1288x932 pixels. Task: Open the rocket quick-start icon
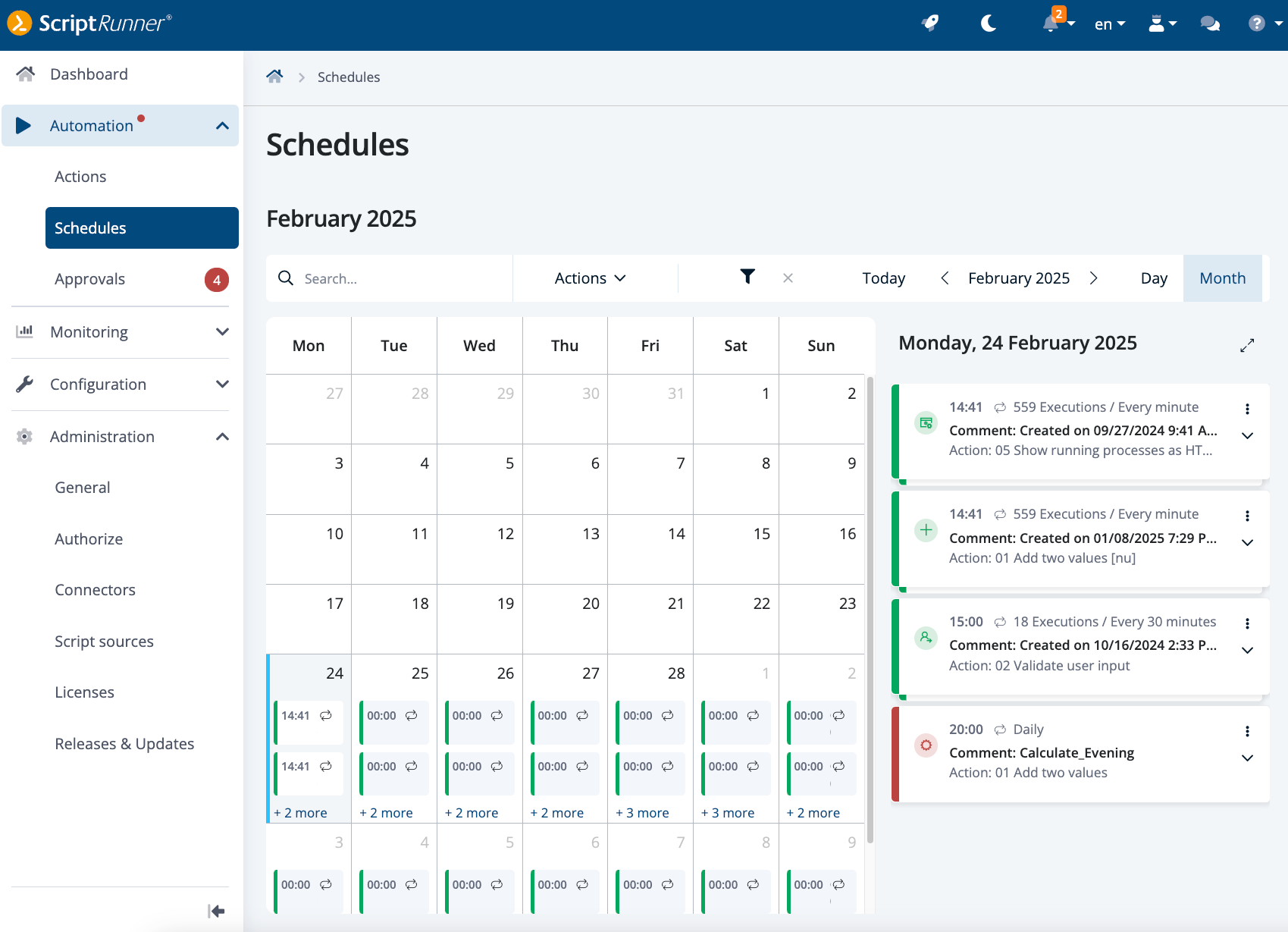coord(930,24)
